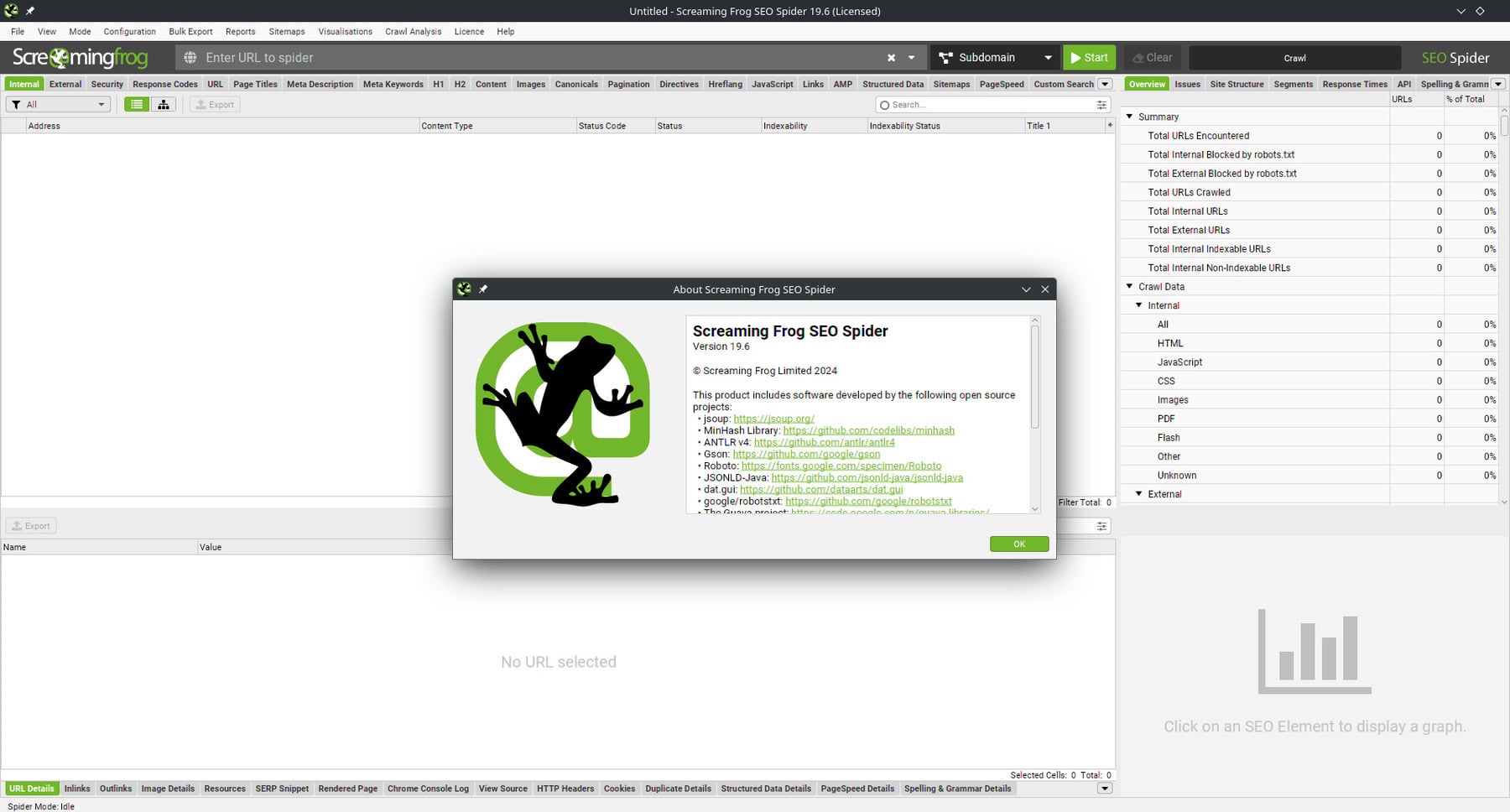Viewport: 1510px width, 812px height.
Task: Open the Bulk Export menu
Action: (x=190, y=32)
